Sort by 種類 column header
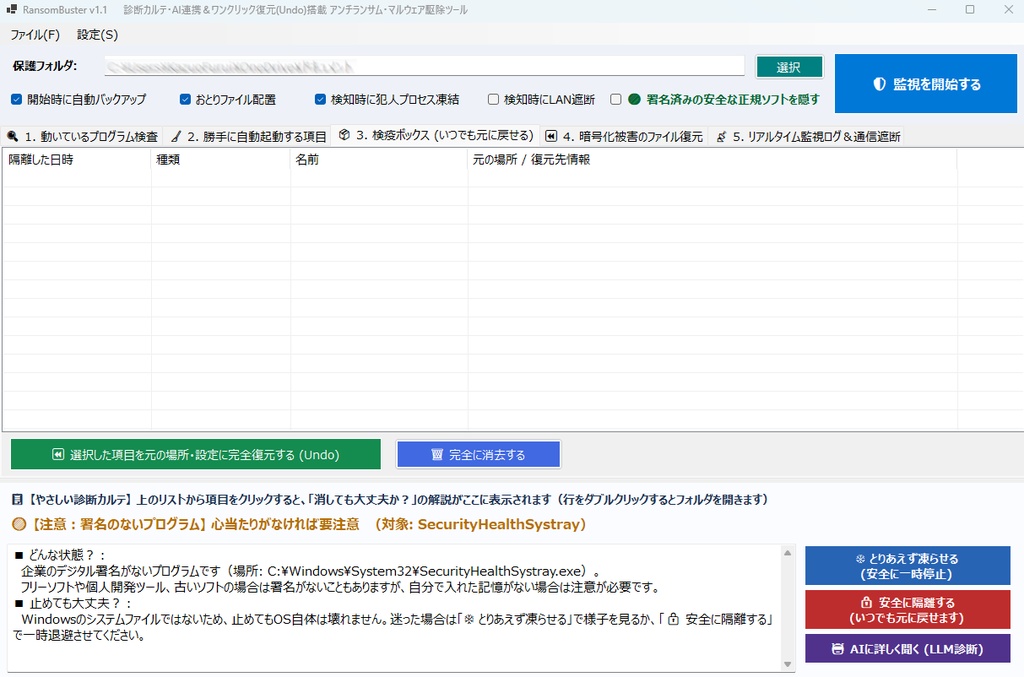The height and width of the screenshot is (677, 1024). pyautogui.click(x=221, y=159)
